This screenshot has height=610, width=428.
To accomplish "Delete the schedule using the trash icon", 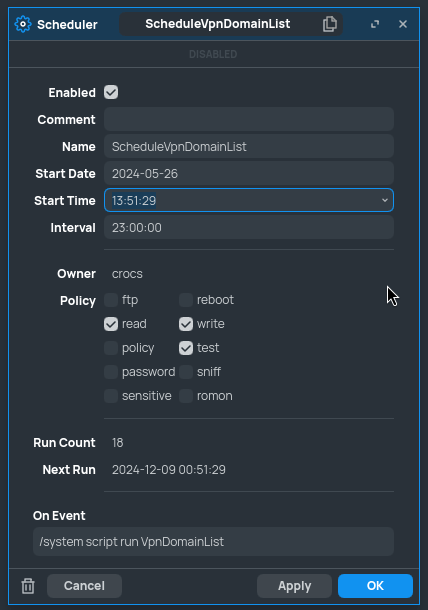I will [28, 586].
